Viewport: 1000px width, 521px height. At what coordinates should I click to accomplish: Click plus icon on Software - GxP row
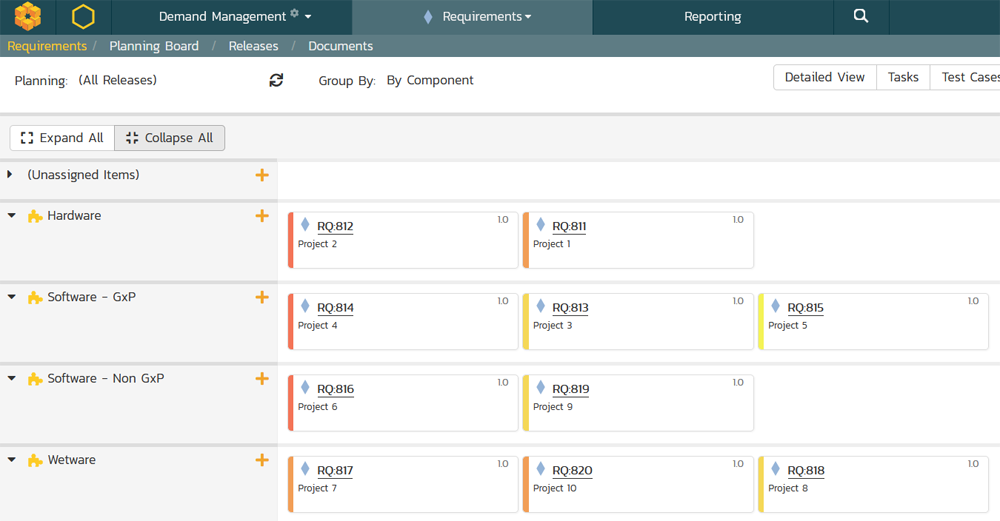pyautogui.click(x=262, y=297)
